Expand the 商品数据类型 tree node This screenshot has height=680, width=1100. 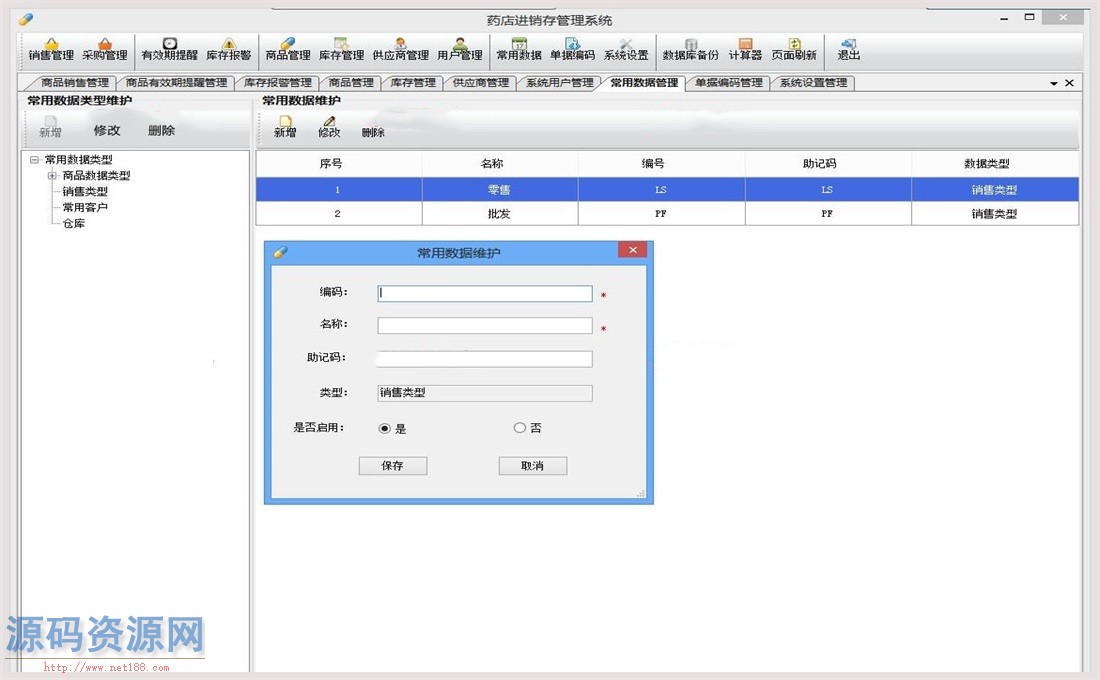coord(52,176)
